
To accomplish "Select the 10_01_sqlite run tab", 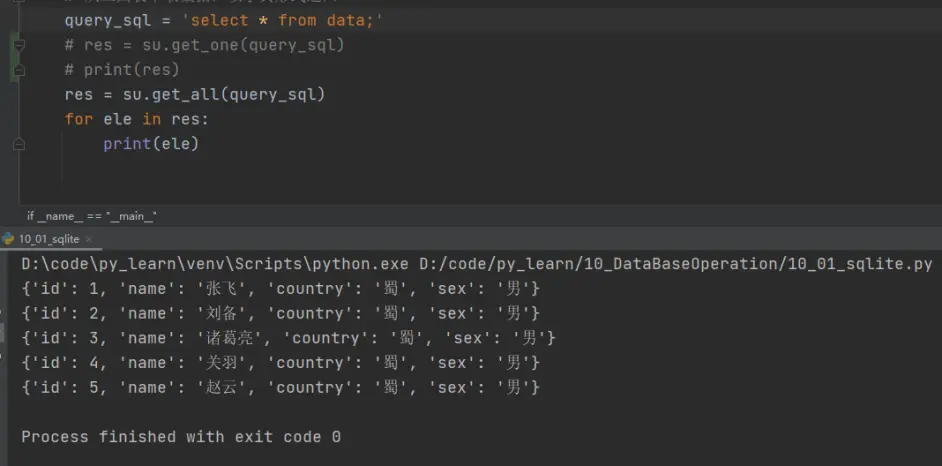I will (48, 239).
